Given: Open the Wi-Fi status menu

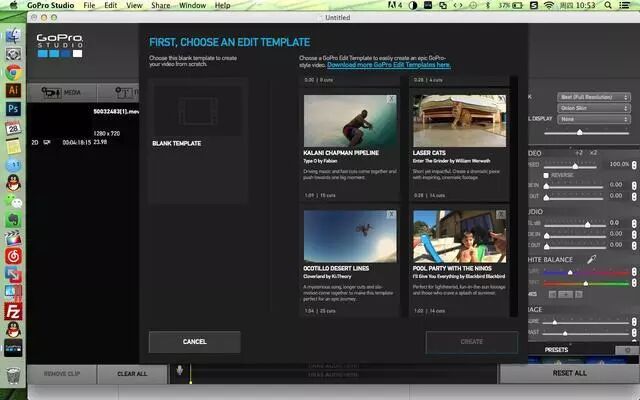Looking at the screenshot, I should point(549,5).
